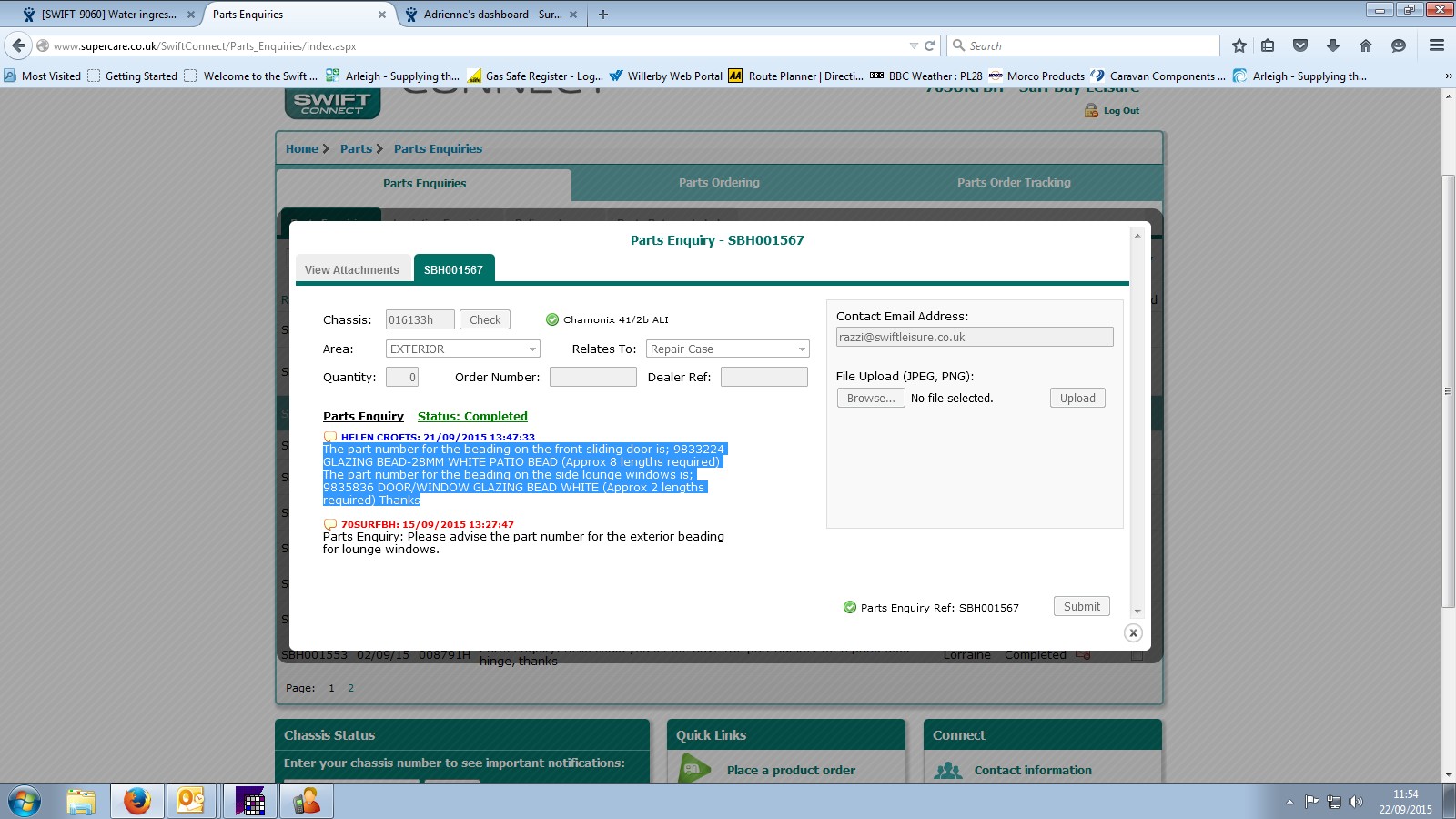Click the padlock icon beside Log Out
Viewport: 1456px width, 819px height.
click(1091, 110)
